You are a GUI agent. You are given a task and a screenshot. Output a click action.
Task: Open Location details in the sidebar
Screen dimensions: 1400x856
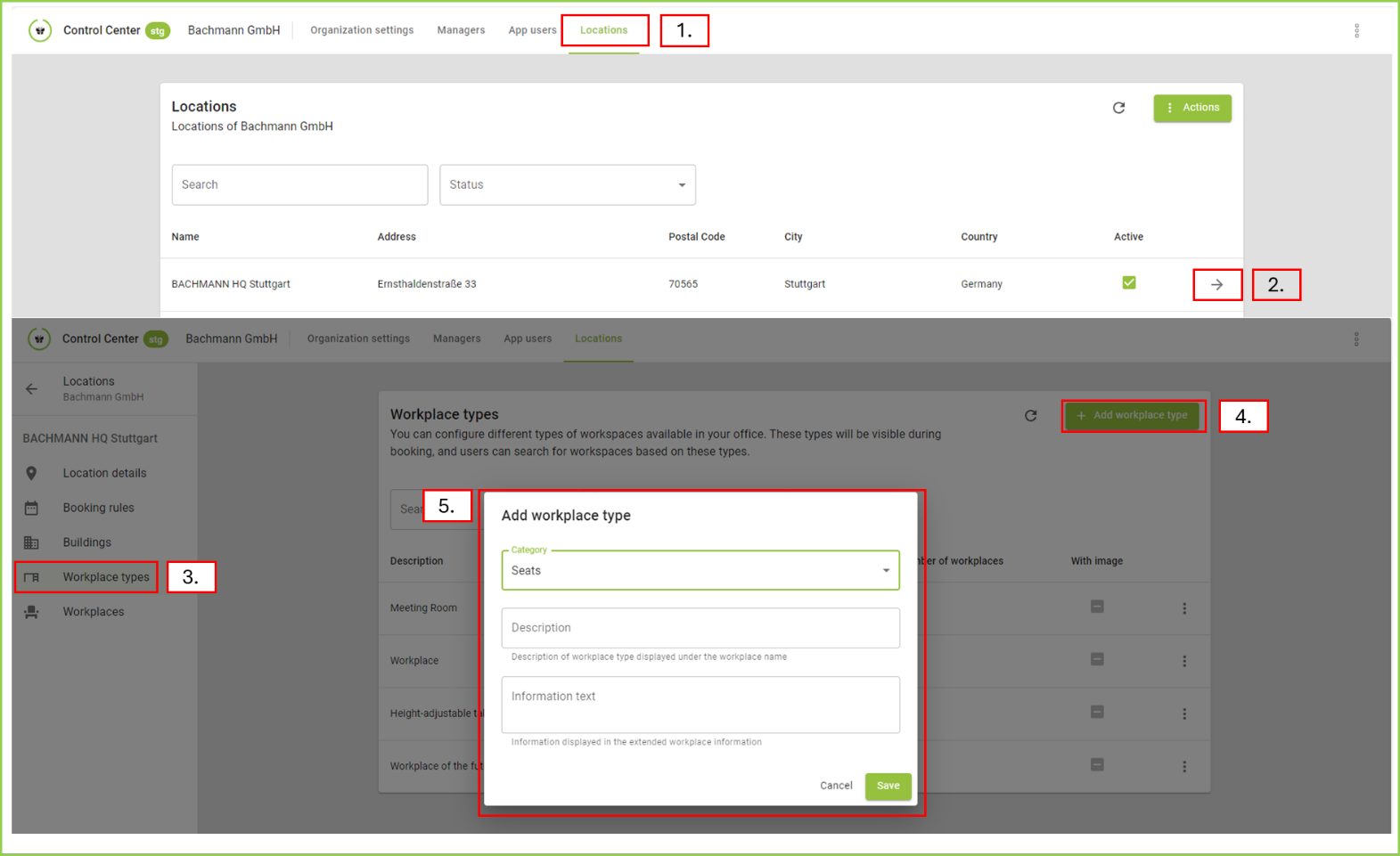(x=104, y=473)
